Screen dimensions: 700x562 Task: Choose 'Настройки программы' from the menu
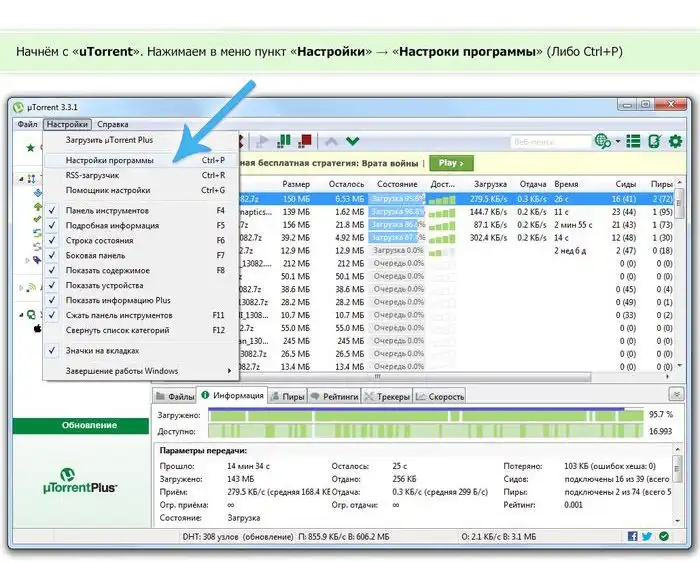[140, 160]
